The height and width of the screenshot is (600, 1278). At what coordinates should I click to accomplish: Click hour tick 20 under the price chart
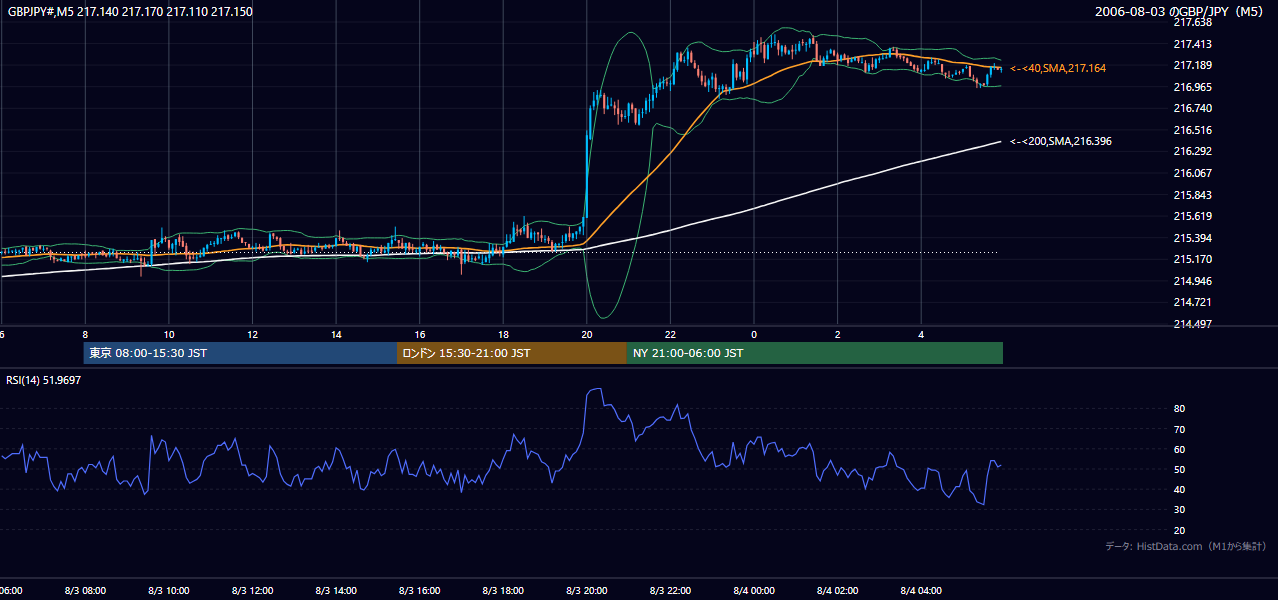click(x=587, y=335)
